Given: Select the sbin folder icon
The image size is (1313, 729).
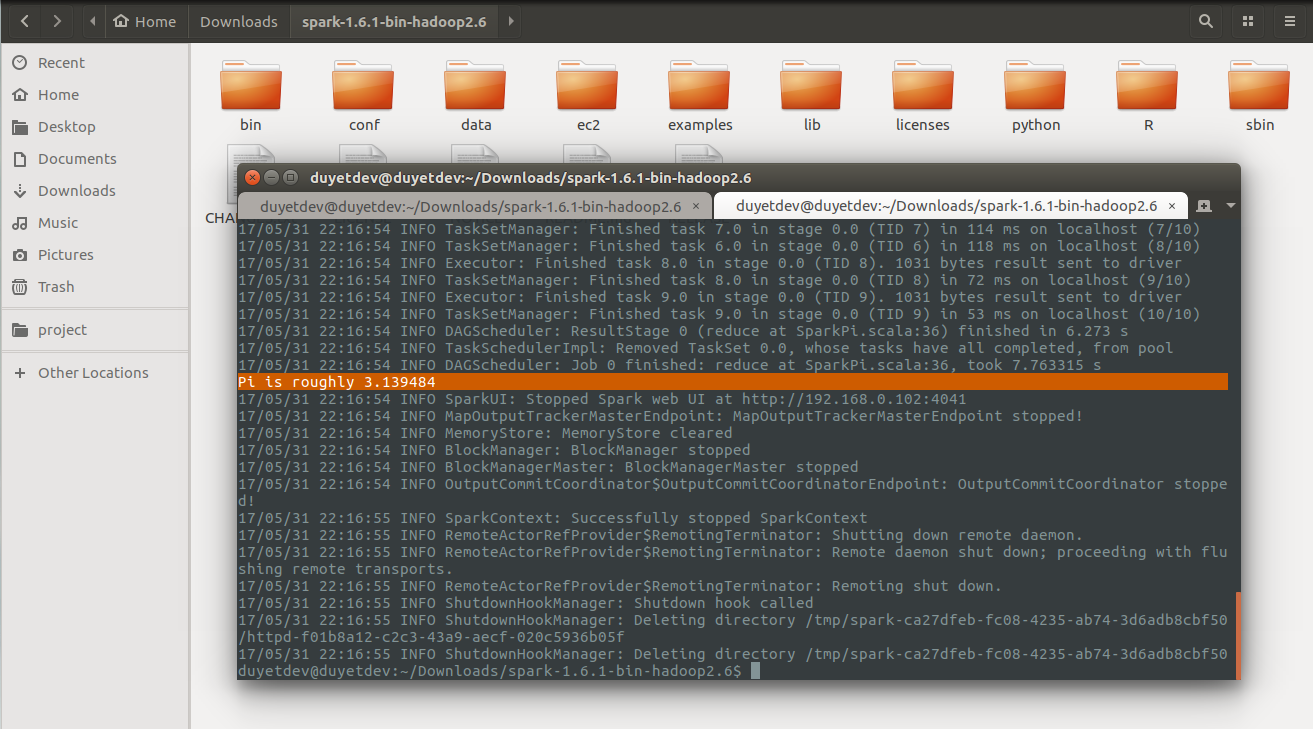Looking at the screenshot, I should click(1260, 84).
